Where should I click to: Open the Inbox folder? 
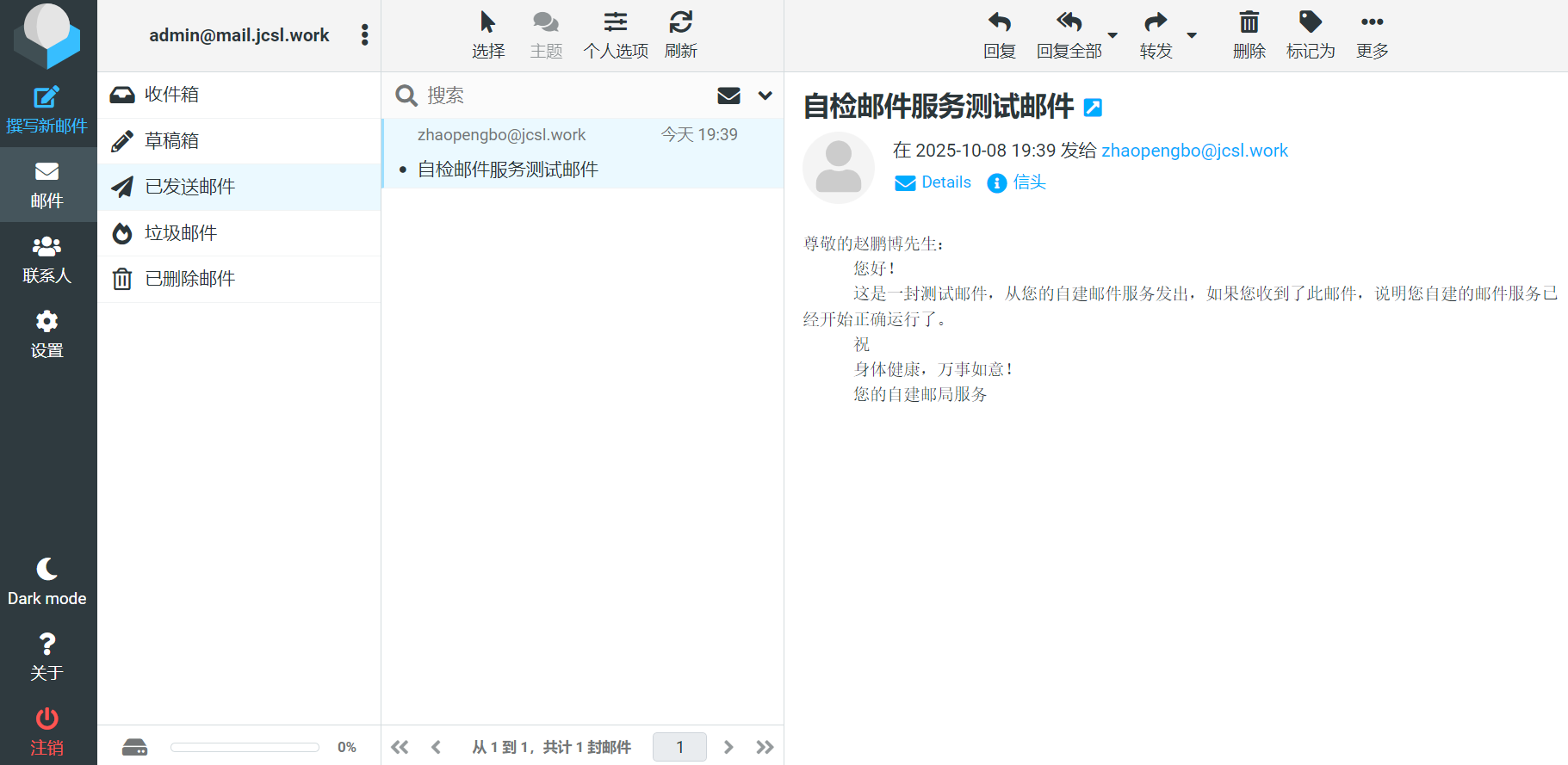click(x=172, y=95)
